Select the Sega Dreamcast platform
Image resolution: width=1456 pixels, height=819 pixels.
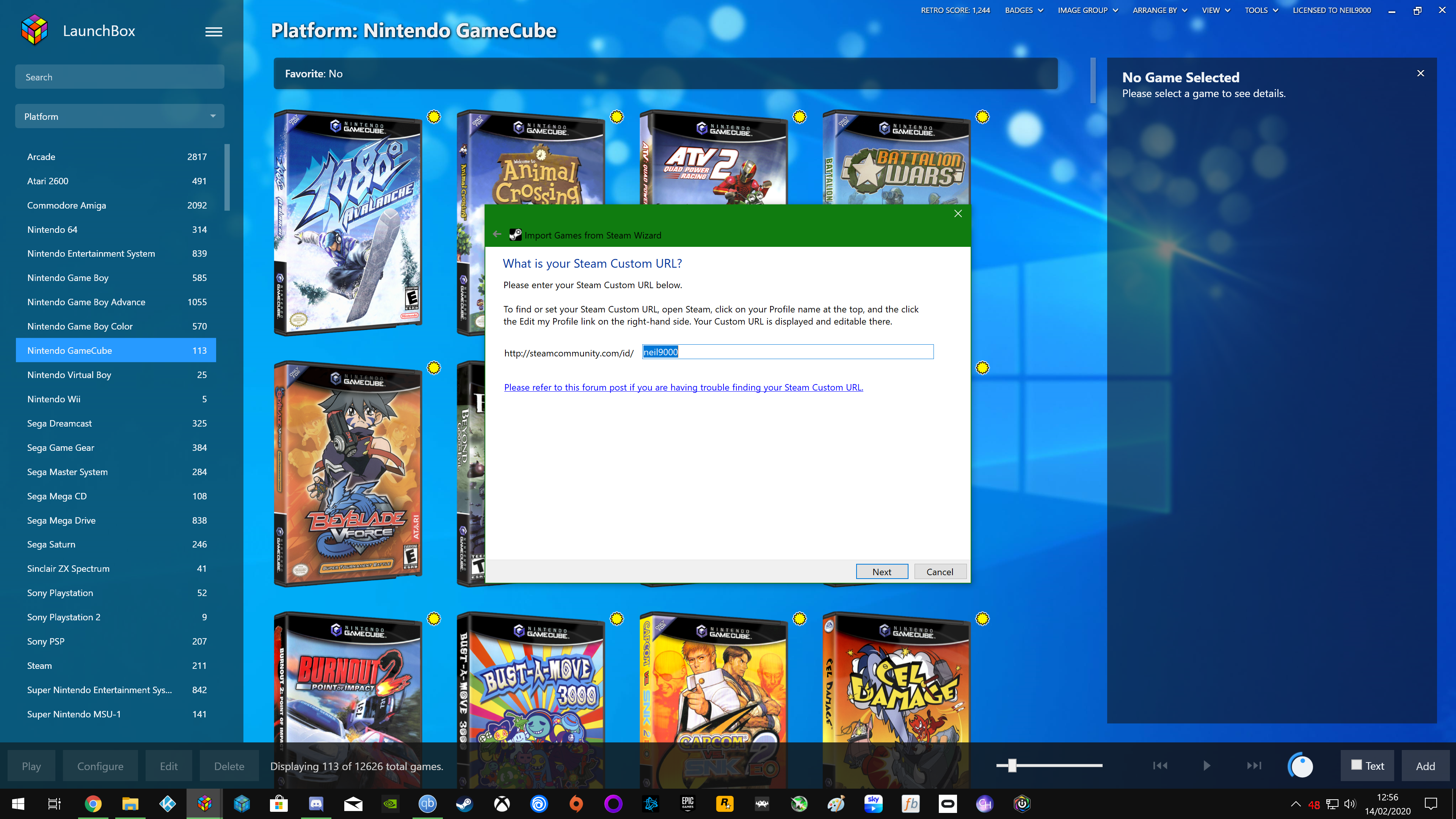(x=116, y=424)
